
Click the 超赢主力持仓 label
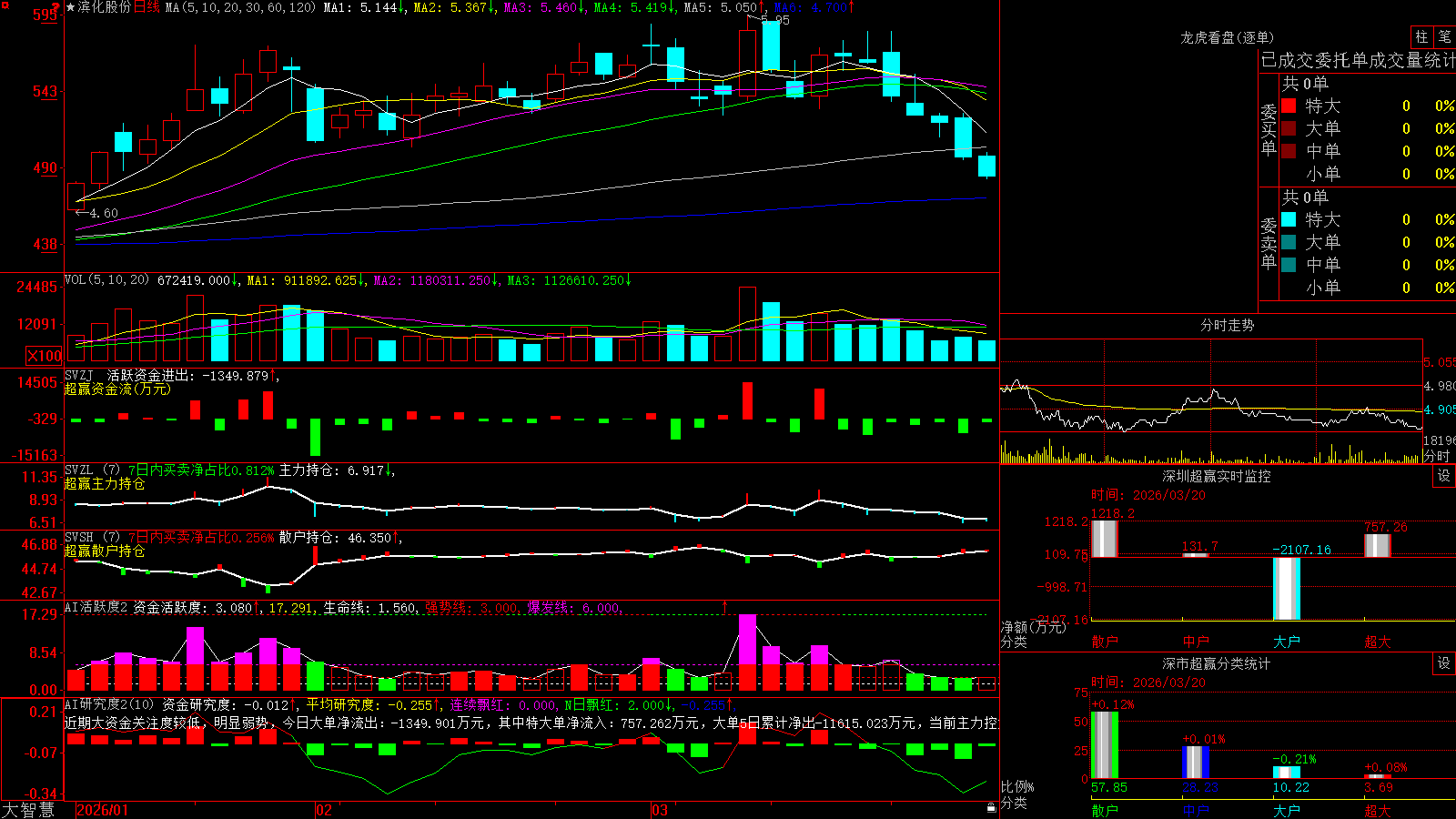tap(105, 483)
